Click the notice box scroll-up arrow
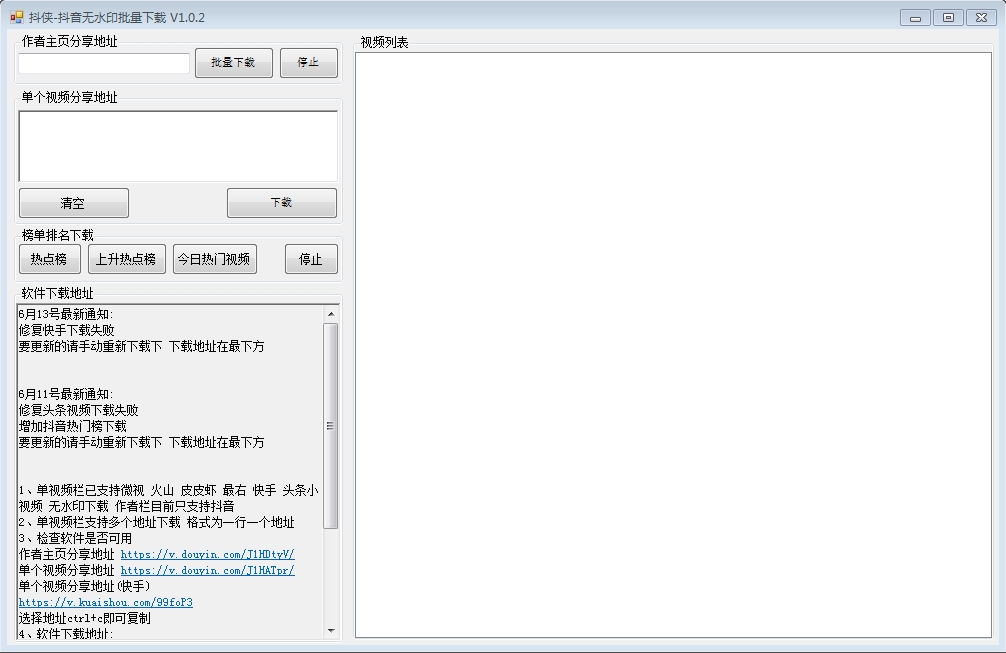The image size is (1006, 653). pyautogui.click(x=332, y=314)
